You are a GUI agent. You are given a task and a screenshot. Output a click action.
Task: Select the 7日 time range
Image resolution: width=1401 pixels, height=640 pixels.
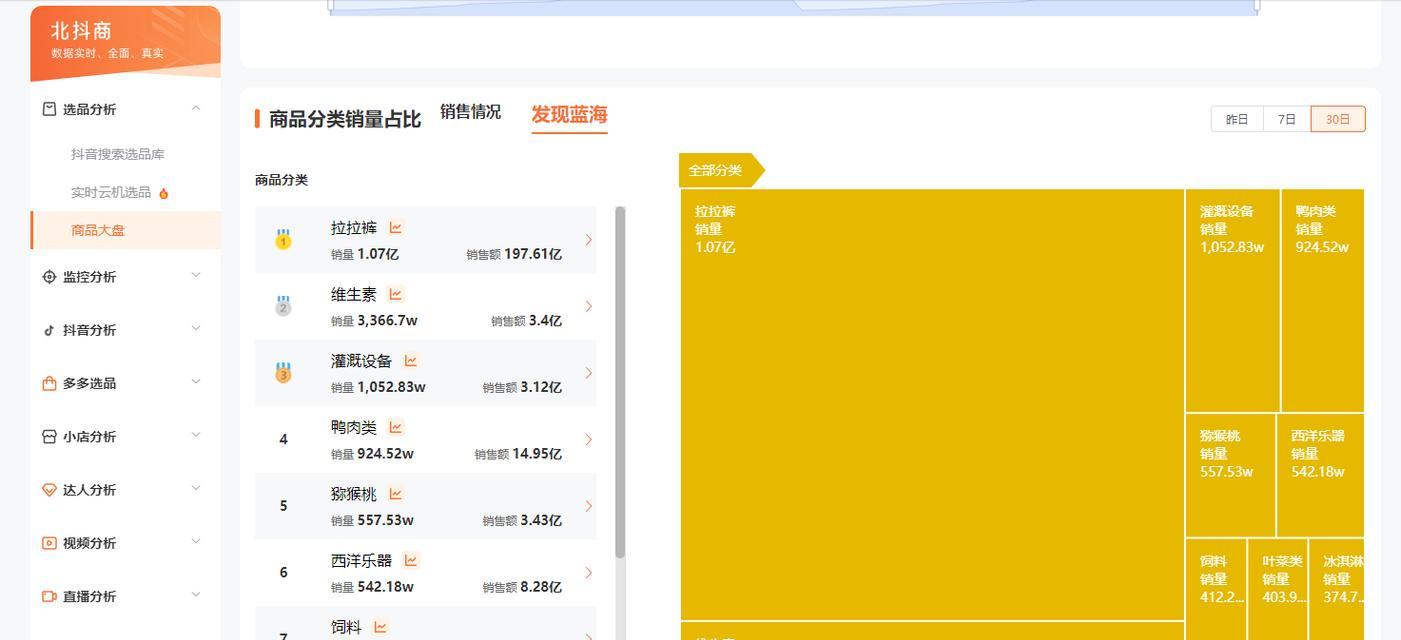pos(1287,119)
